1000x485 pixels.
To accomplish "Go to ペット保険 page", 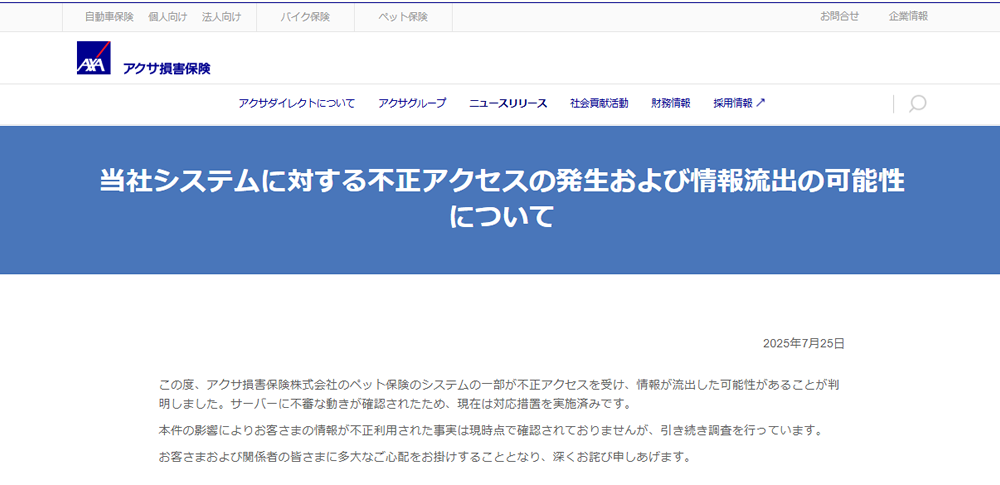I will (403, 17).
